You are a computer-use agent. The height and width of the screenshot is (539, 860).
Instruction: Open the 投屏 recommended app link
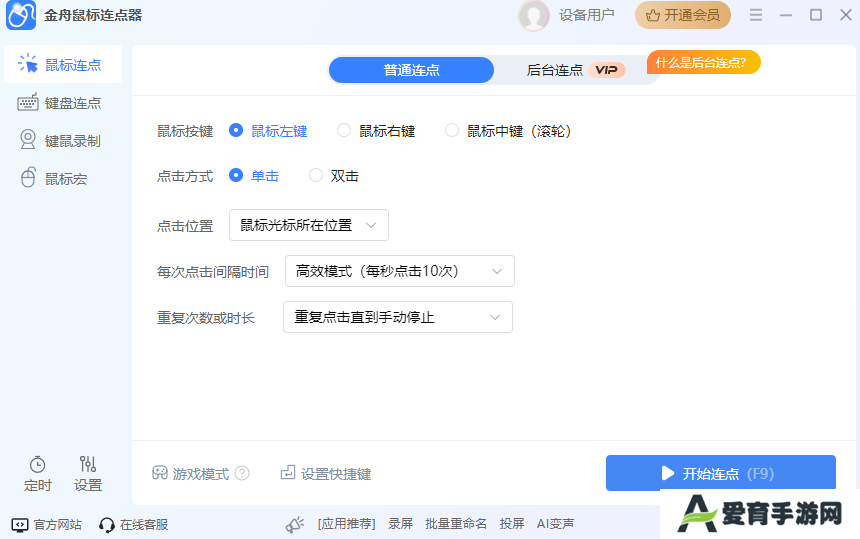pyautogui.click(x=512, y=524)
